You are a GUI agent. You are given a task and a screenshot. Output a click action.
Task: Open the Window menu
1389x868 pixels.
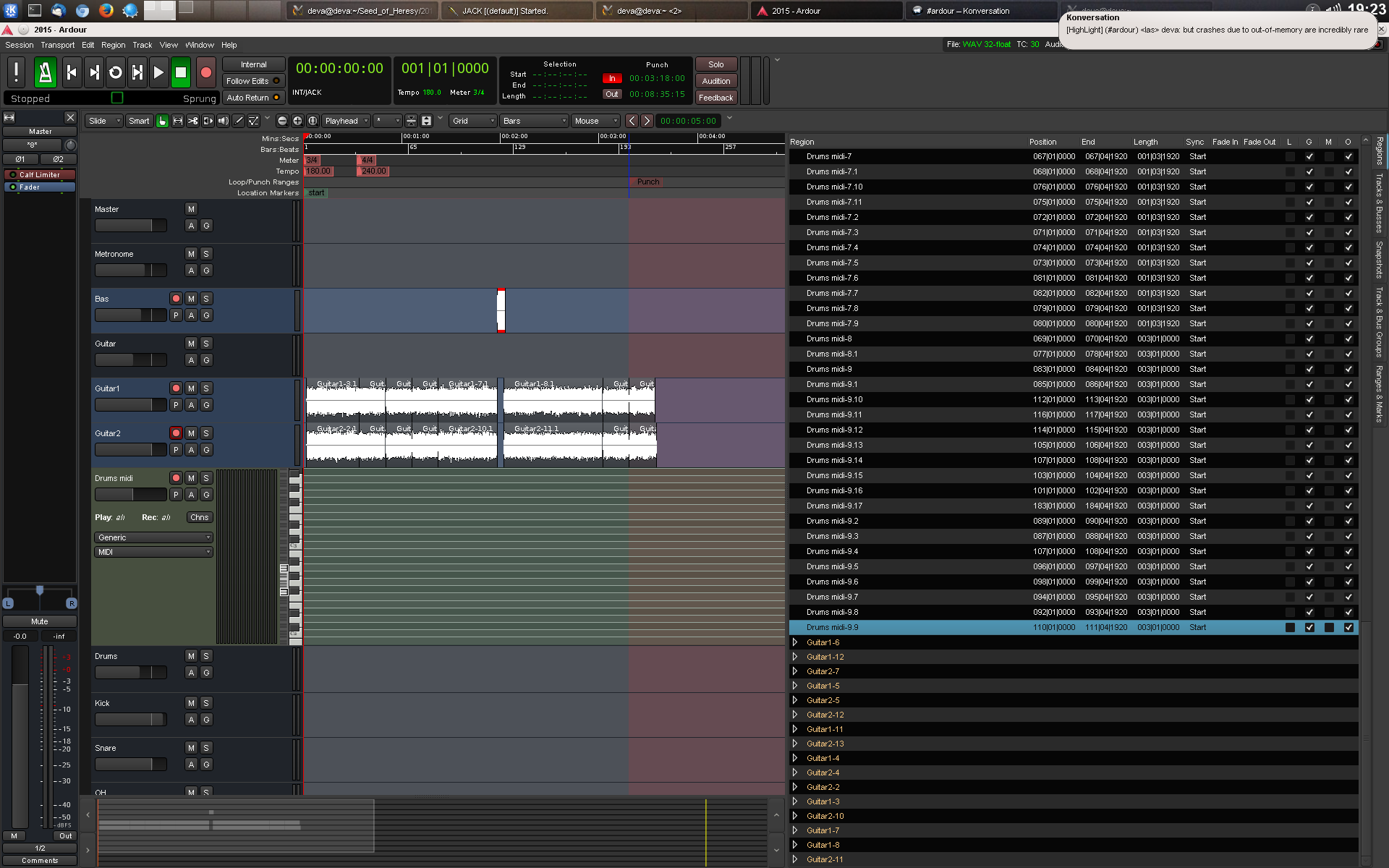[200, 45]
